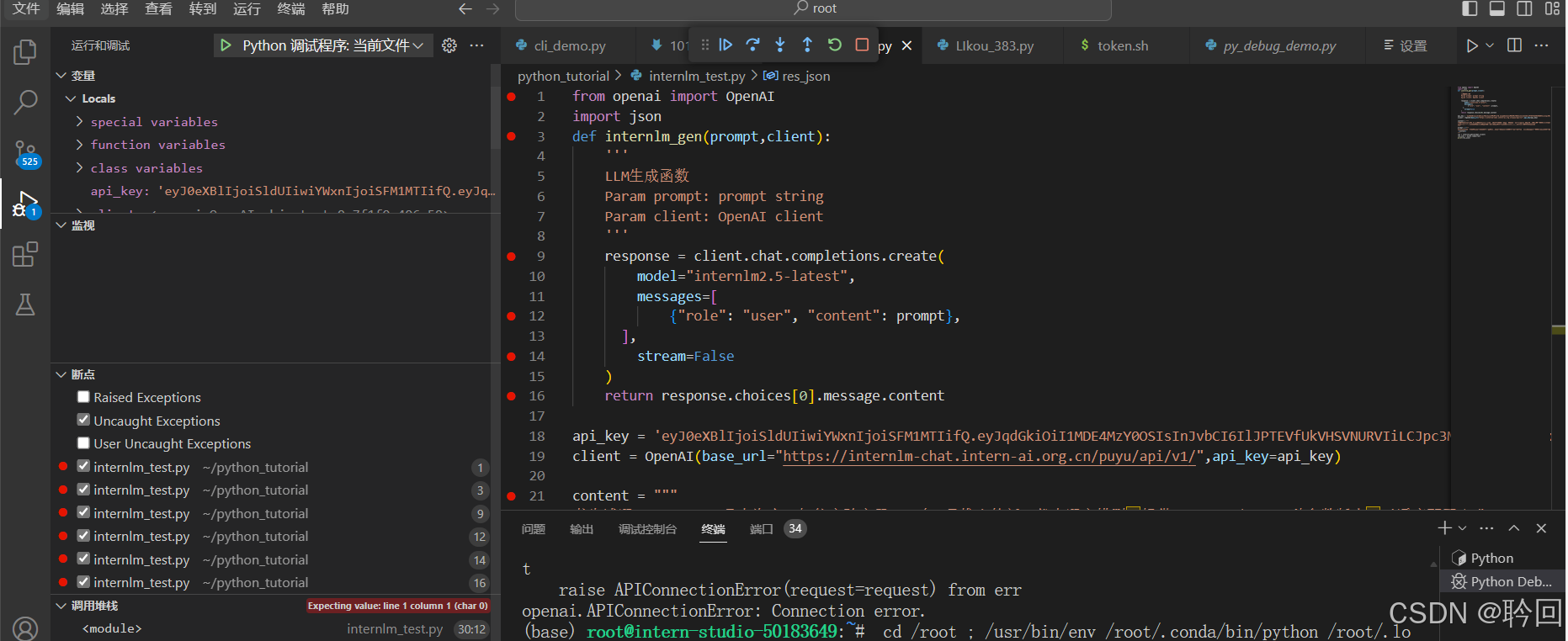Collapse the 断点 breakpoints section
Screen dimensions: 1568x641
coord(61,374)
